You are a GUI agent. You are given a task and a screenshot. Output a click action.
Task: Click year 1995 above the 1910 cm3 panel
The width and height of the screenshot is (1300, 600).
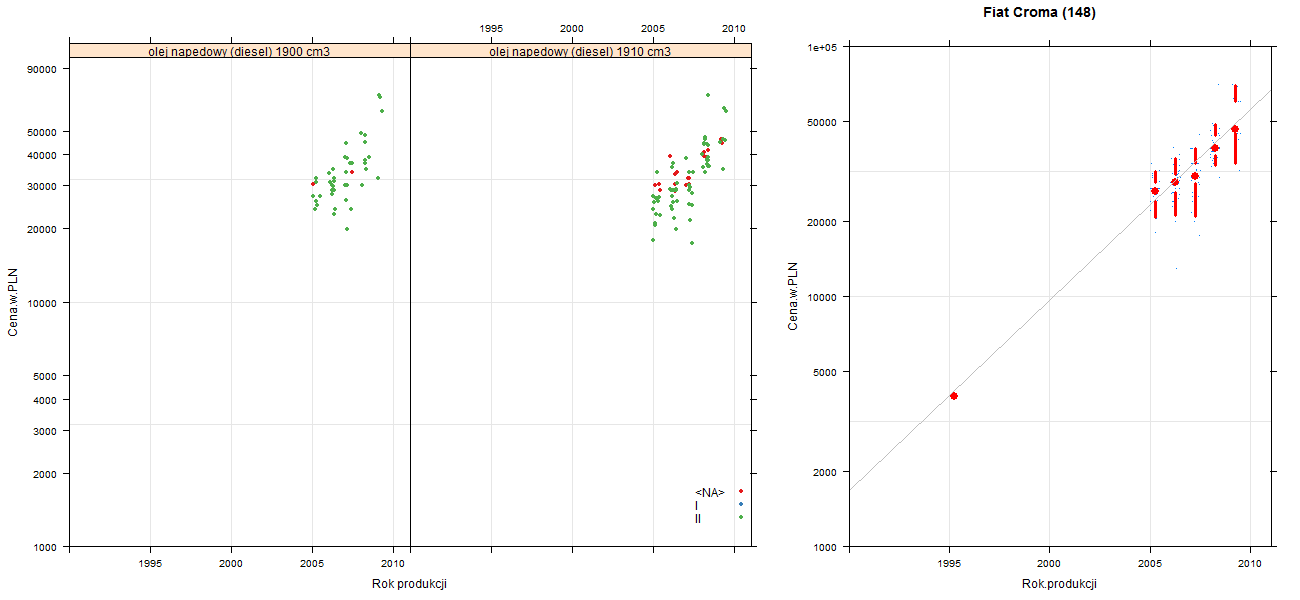click(491, 28)
